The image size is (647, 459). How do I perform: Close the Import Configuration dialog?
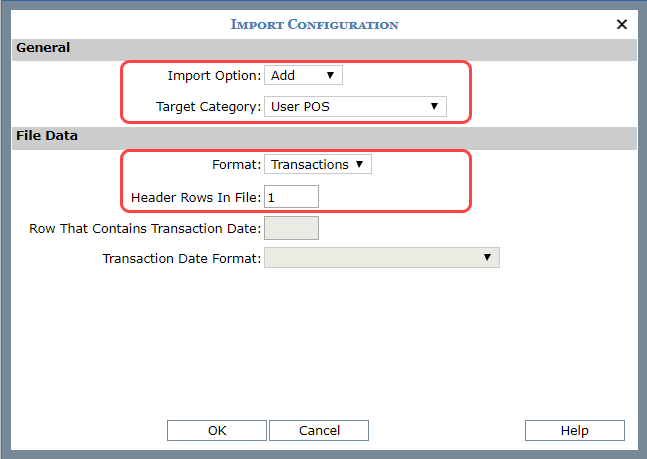point(621,25)
